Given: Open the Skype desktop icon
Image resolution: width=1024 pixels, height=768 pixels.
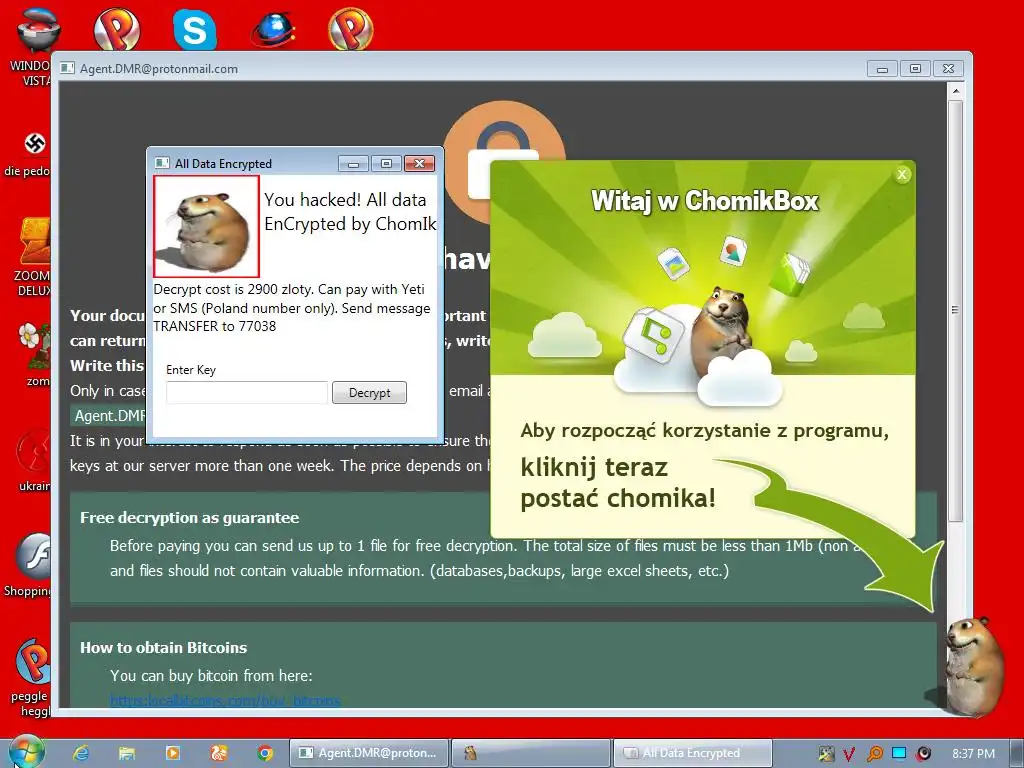Looking at the screenshot, I should pyautogui.click(x=195, y=29).
